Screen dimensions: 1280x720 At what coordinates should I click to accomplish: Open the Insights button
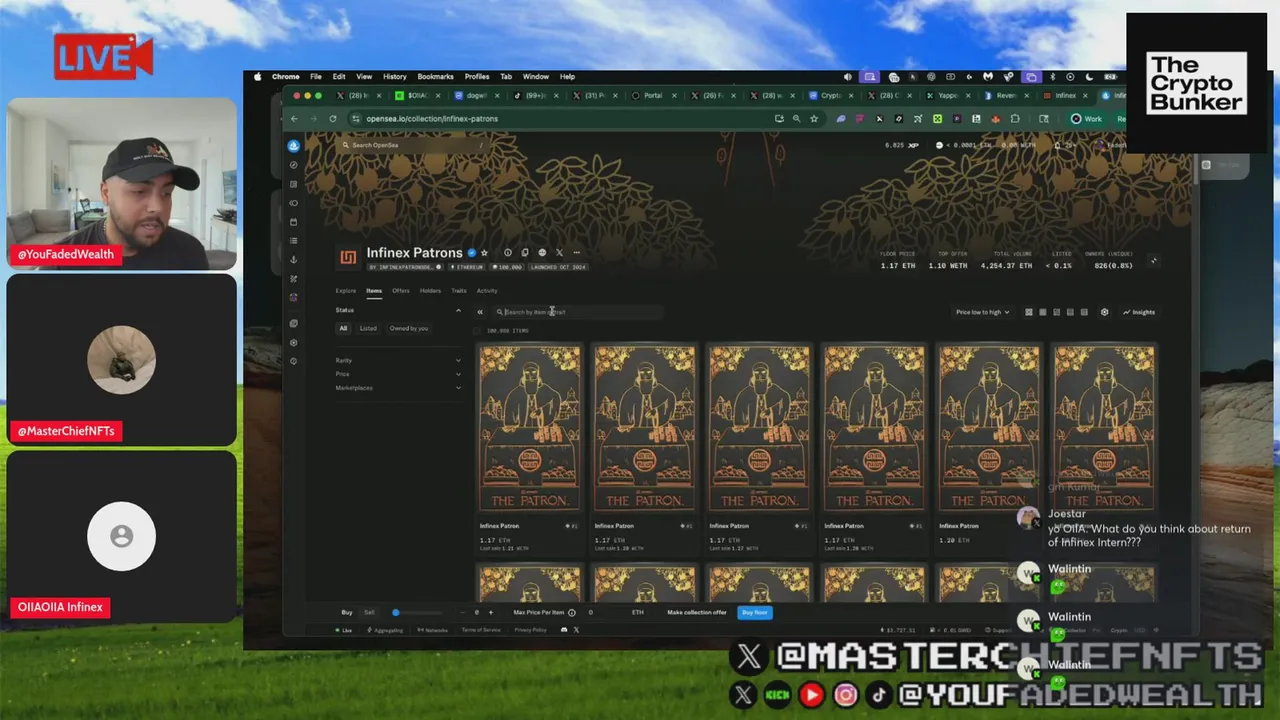pyautogui.click(x=1139, y=312)
